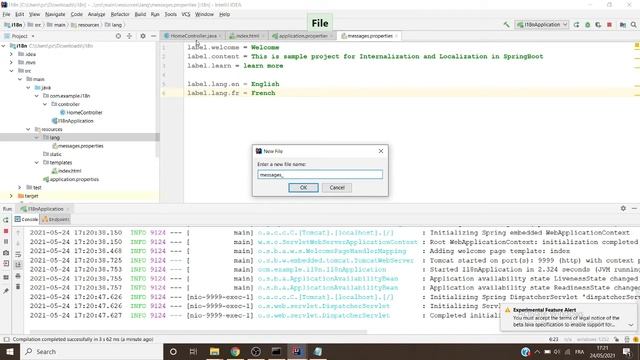Image resolution: width=640 pixels, height=360 pixels.
Task: Collapse the com.example.i18n package
Action: point(37,96)
